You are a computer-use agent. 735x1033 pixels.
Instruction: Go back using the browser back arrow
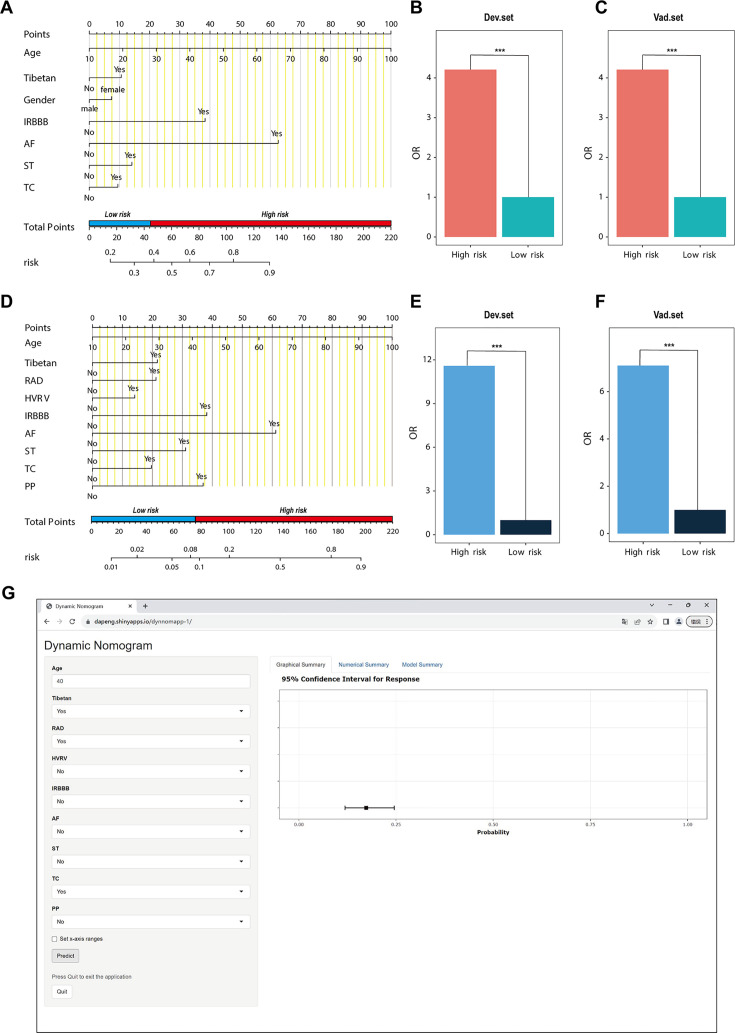[47, 621]
